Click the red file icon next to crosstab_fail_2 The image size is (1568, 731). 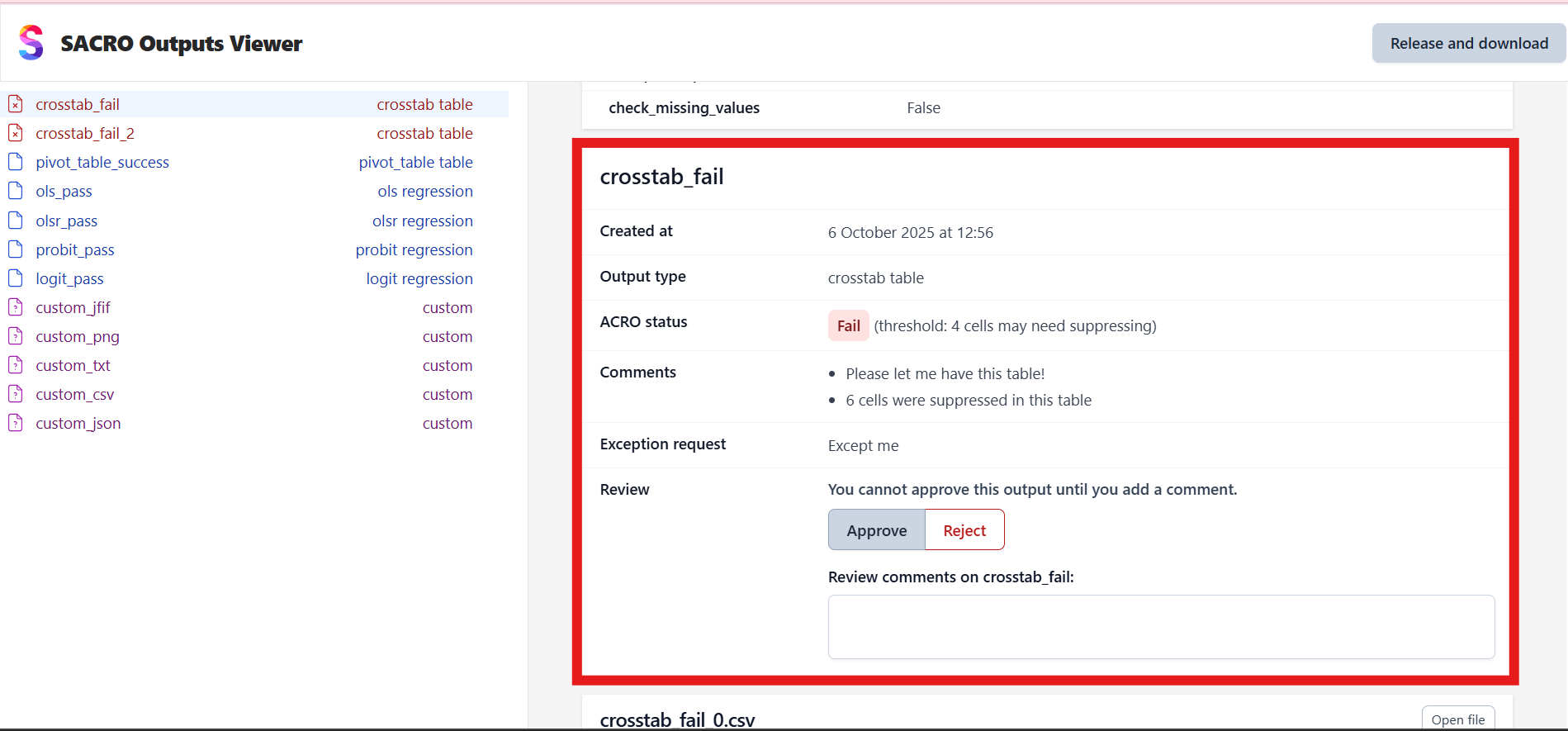[16, 133]
